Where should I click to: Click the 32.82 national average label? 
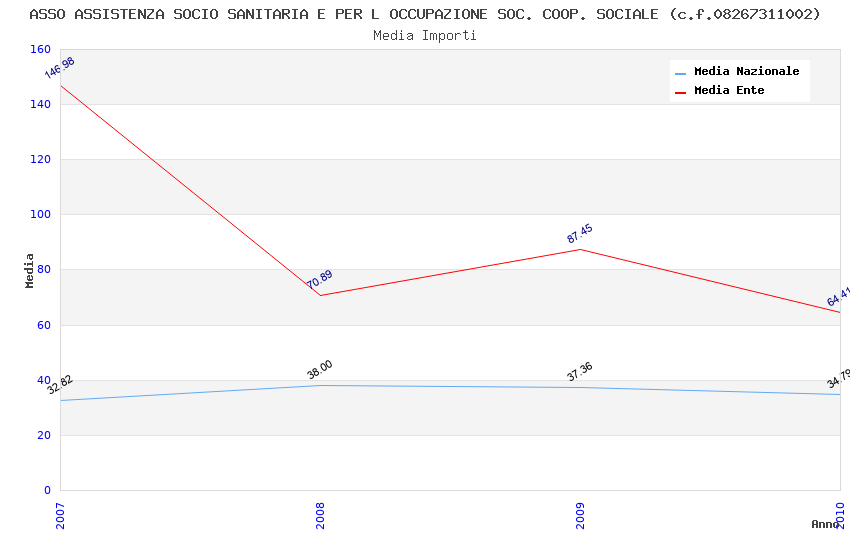coord(60,385)
